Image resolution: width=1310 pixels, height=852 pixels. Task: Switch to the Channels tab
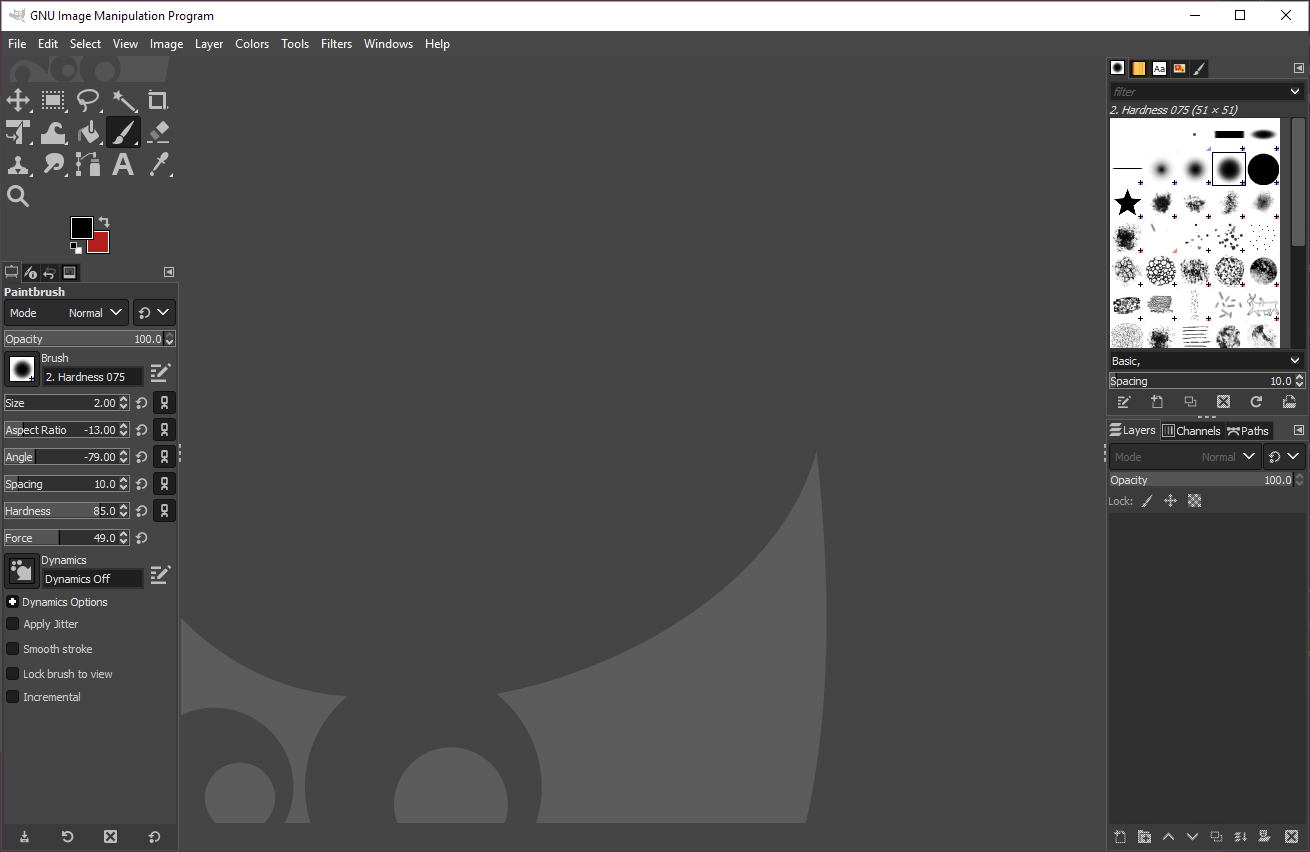[1191, 431]
